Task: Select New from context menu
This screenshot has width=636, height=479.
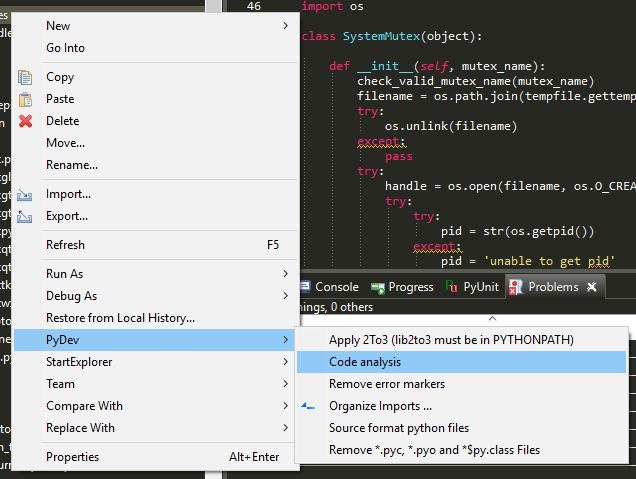Action: pos(156,26)
